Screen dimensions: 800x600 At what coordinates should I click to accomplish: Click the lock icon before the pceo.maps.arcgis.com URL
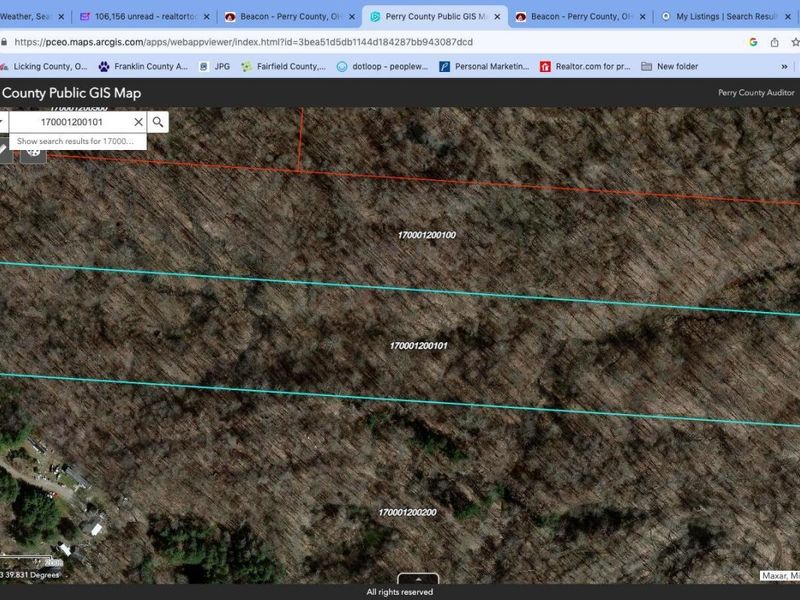[x=10, y=43]
